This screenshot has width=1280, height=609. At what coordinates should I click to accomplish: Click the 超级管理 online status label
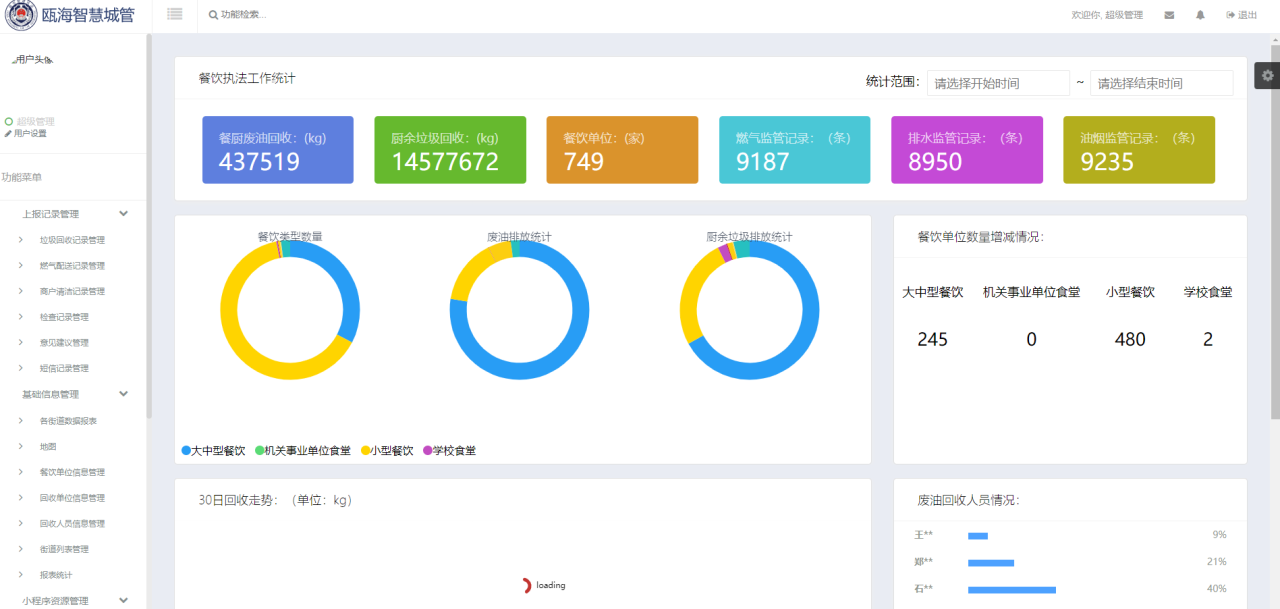[29, 121]
